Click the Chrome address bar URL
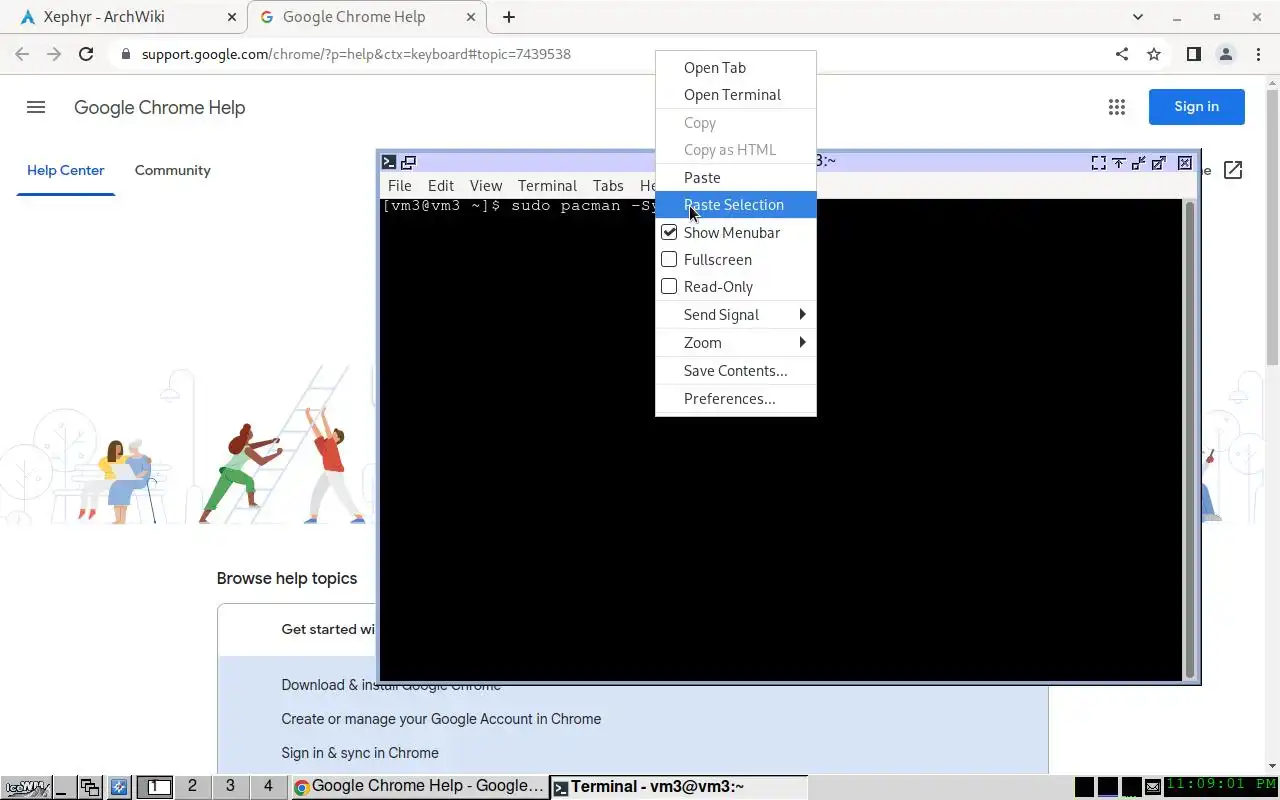This screenshot has width=1280, height=800. point(356,54)
